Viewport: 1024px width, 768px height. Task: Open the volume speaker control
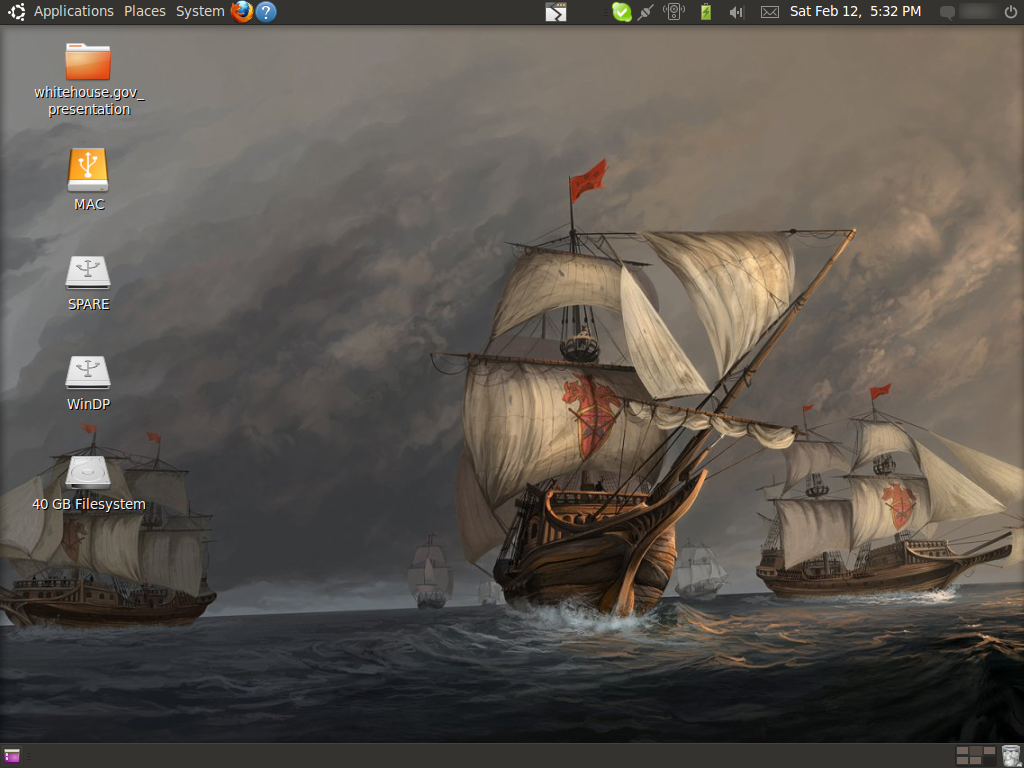737,12
